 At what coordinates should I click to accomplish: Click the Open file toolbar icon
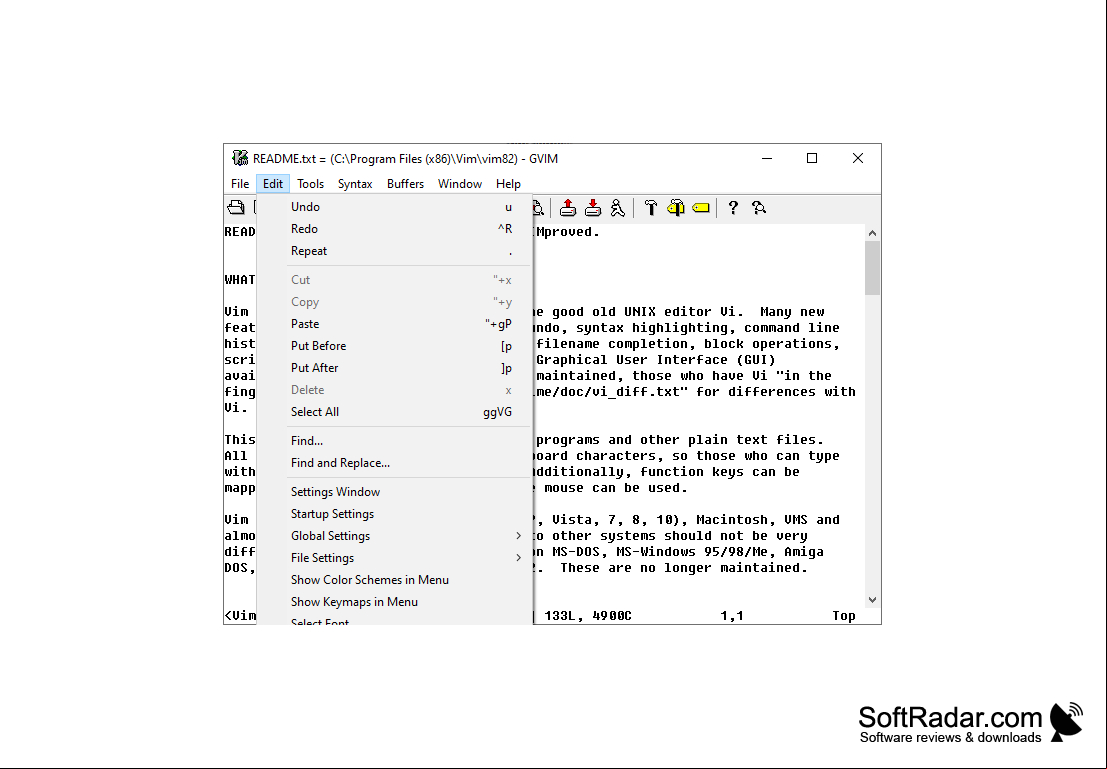235,208
